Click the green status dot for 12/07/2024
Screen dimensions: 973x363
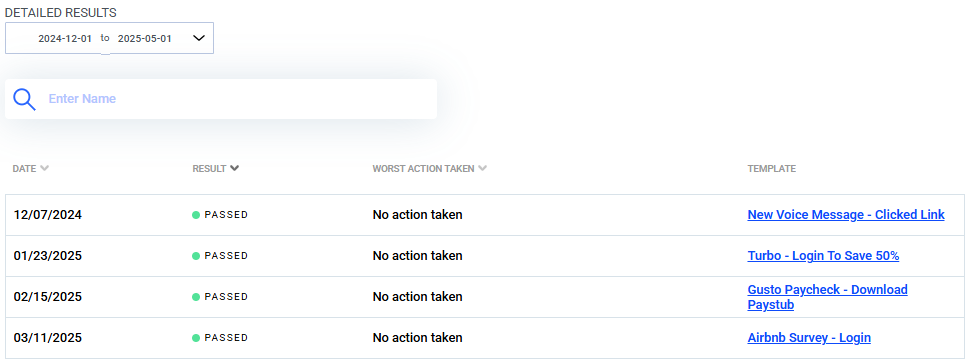point(196,215)
